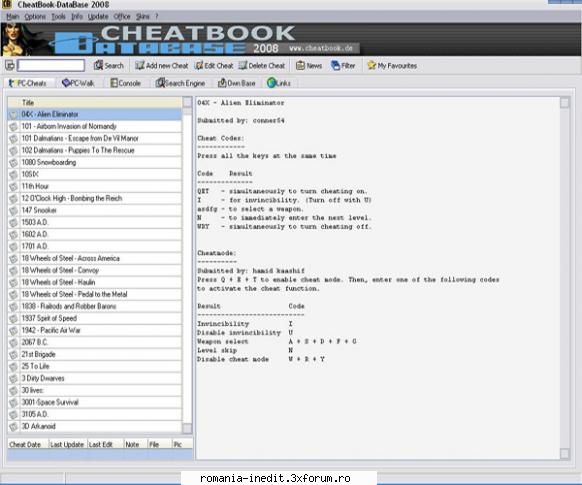This screenshot has width=582, height=485.
Task: Click the Last Edit column header
Action: tap(105, 444)
